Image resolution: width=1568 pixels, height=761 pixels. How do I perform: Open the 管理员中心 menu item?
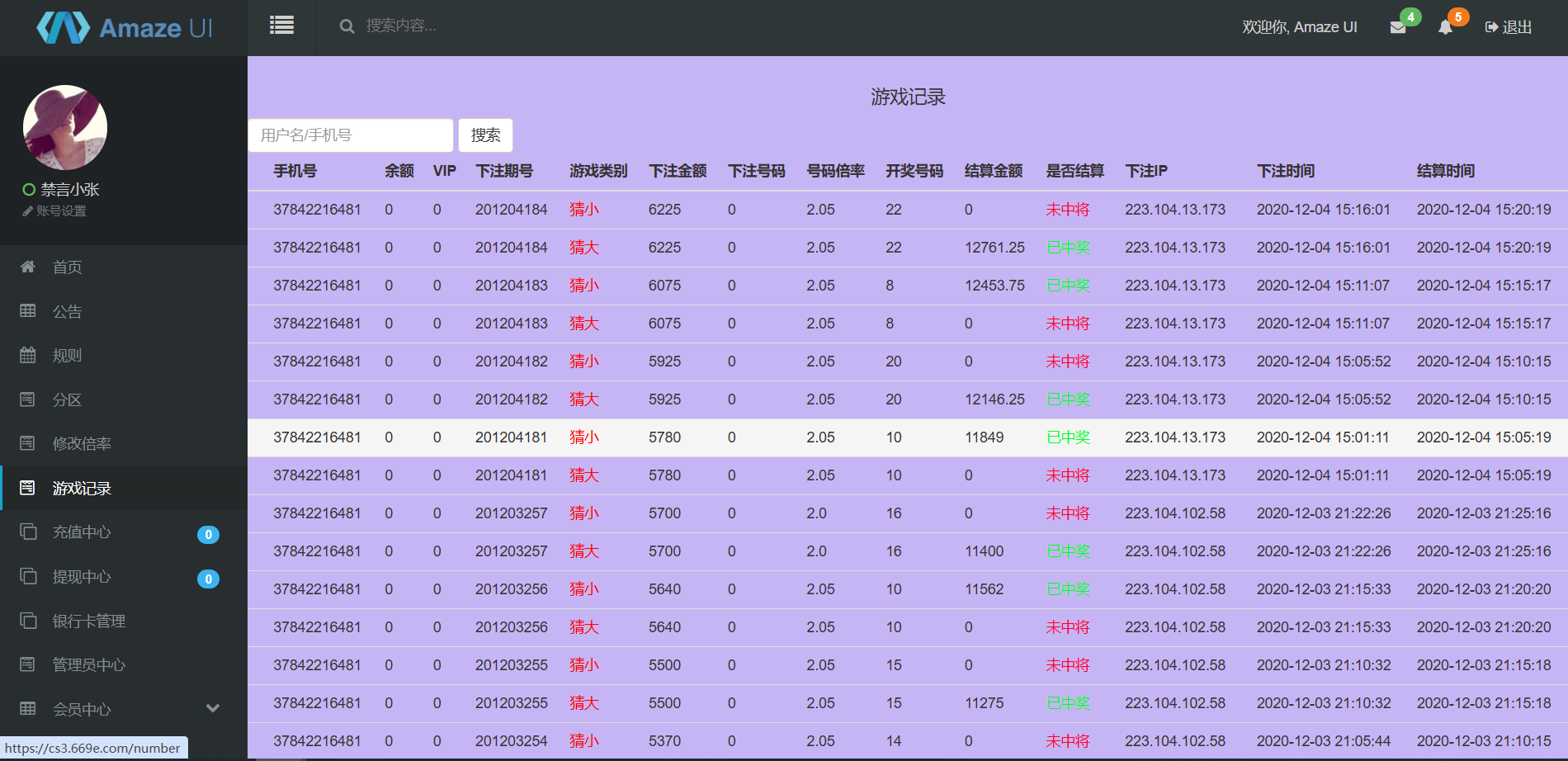[x=124, y=665]
